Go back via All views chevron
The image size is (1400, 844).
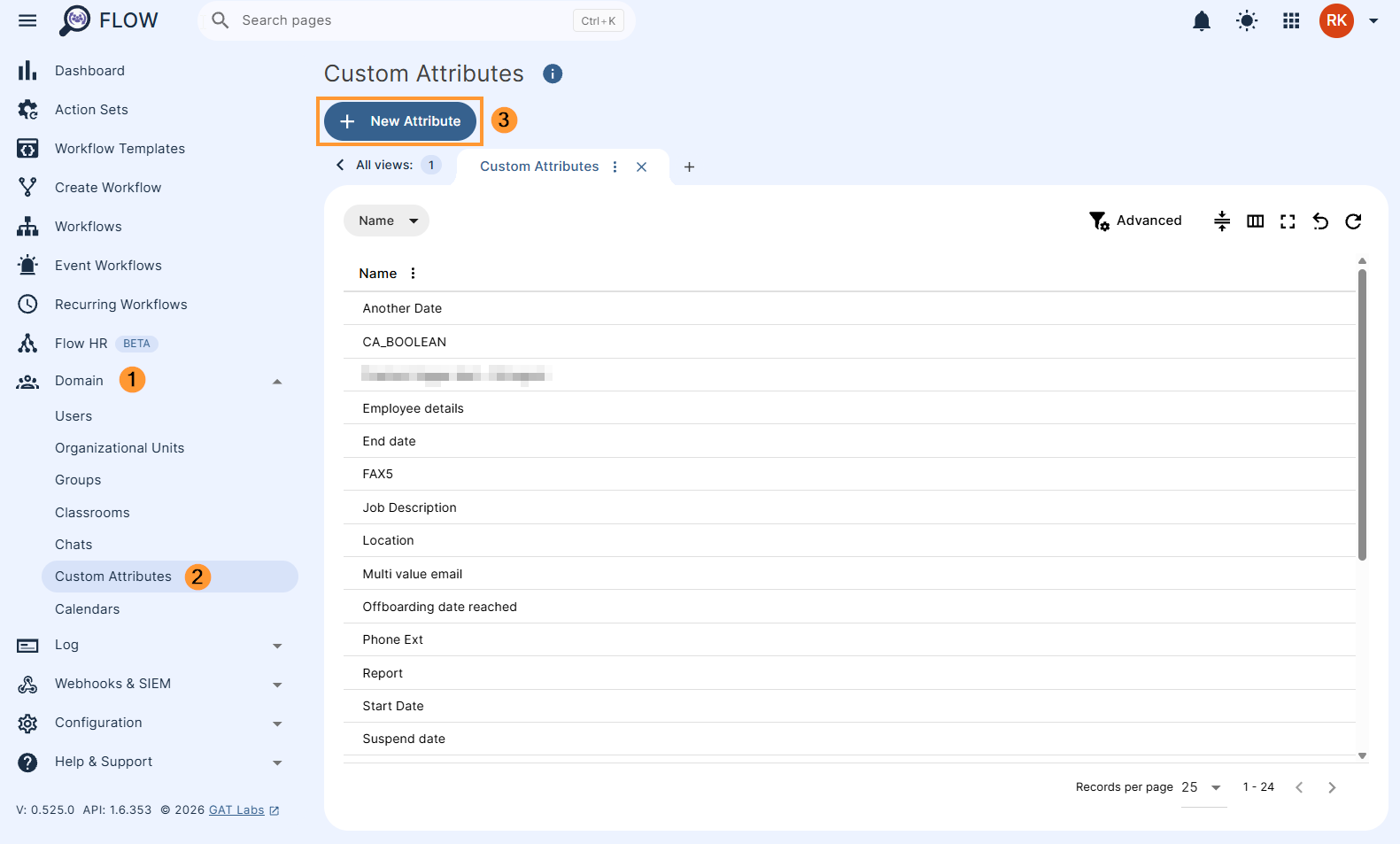click(340, 165)
